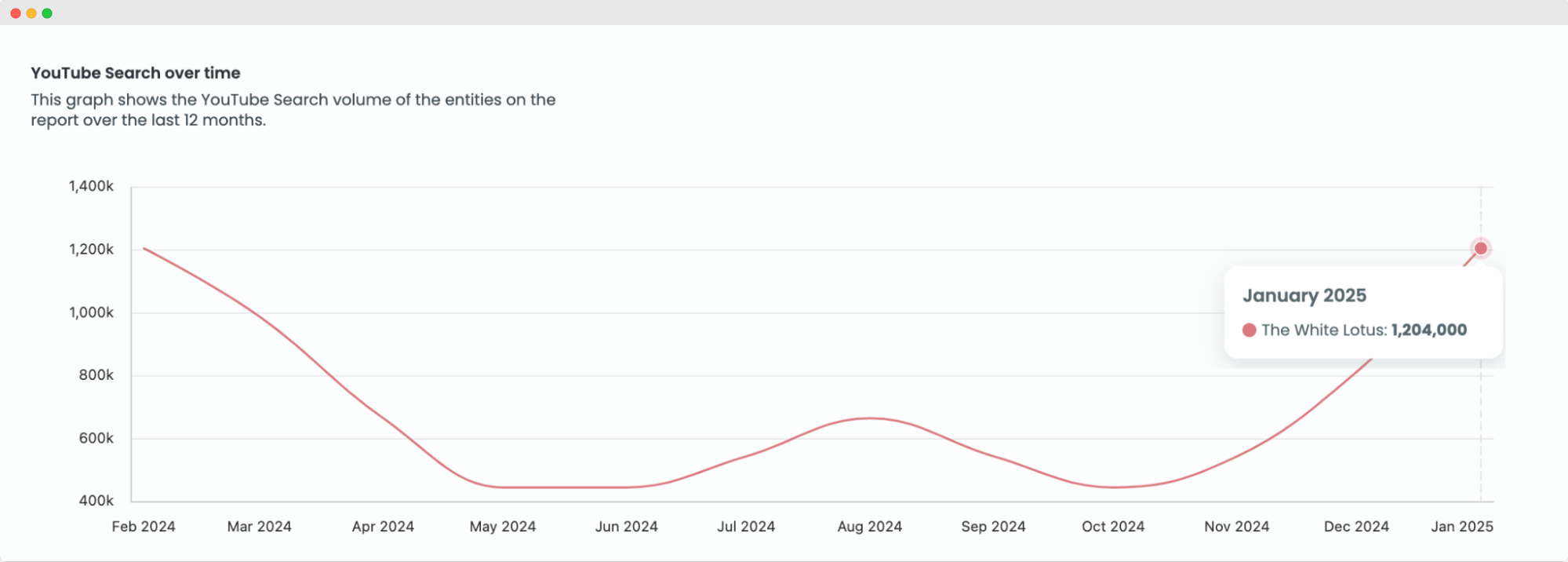The image size is (1568, 562).
Task: Click the 'January 2025' tooltip title
Action: pyautogui.click(x=1304, y=296)
